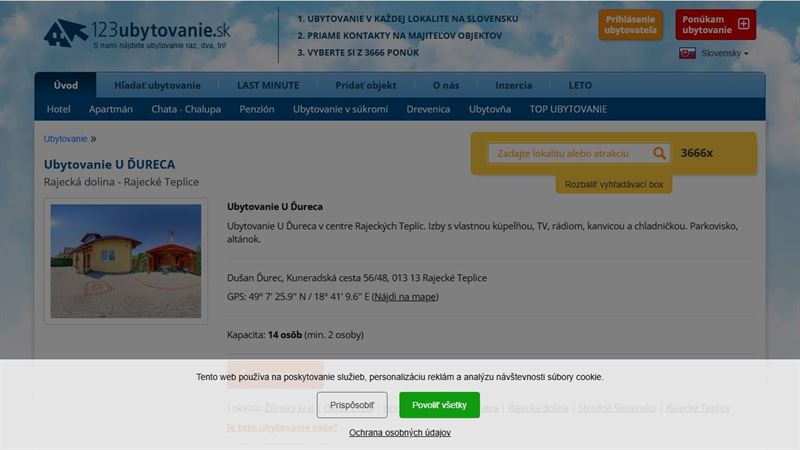Click the 3666x results count
The image size is (800, 450).
point(696,153)
